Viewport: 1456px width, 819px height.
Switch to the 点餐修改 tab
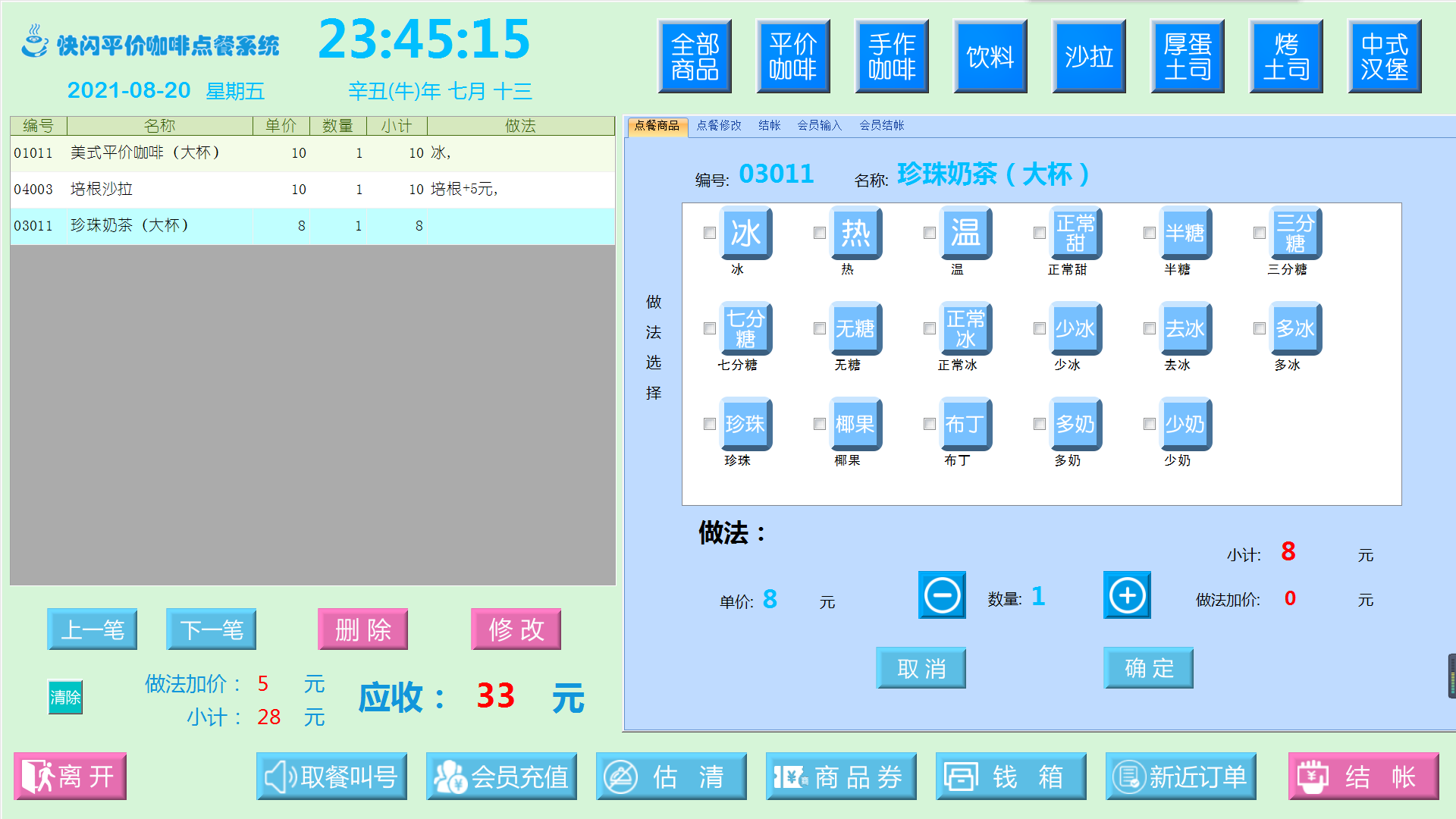coord(719,126)
